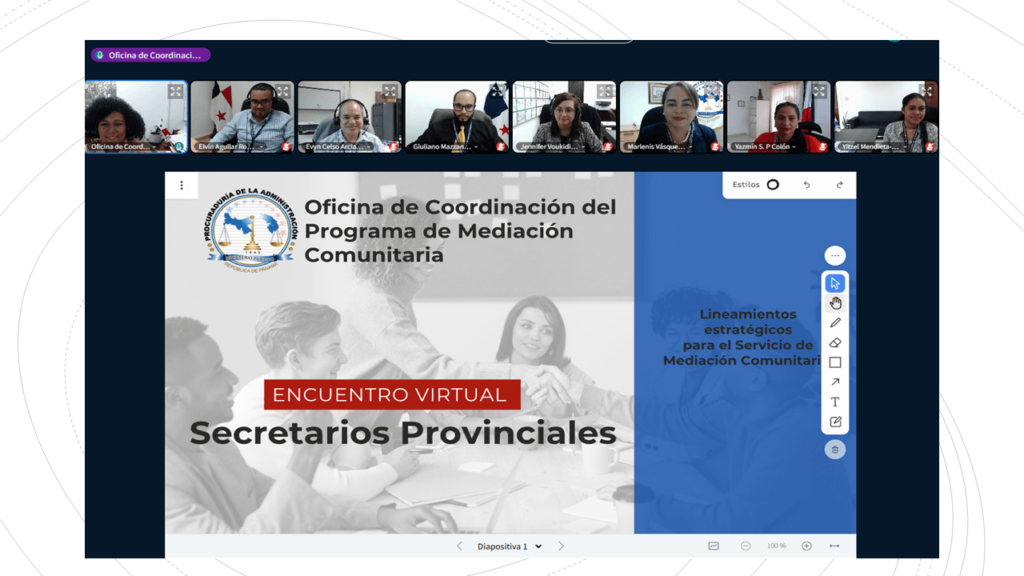Select the cursor selection tool
The image size is (1024, 576).
835,283
